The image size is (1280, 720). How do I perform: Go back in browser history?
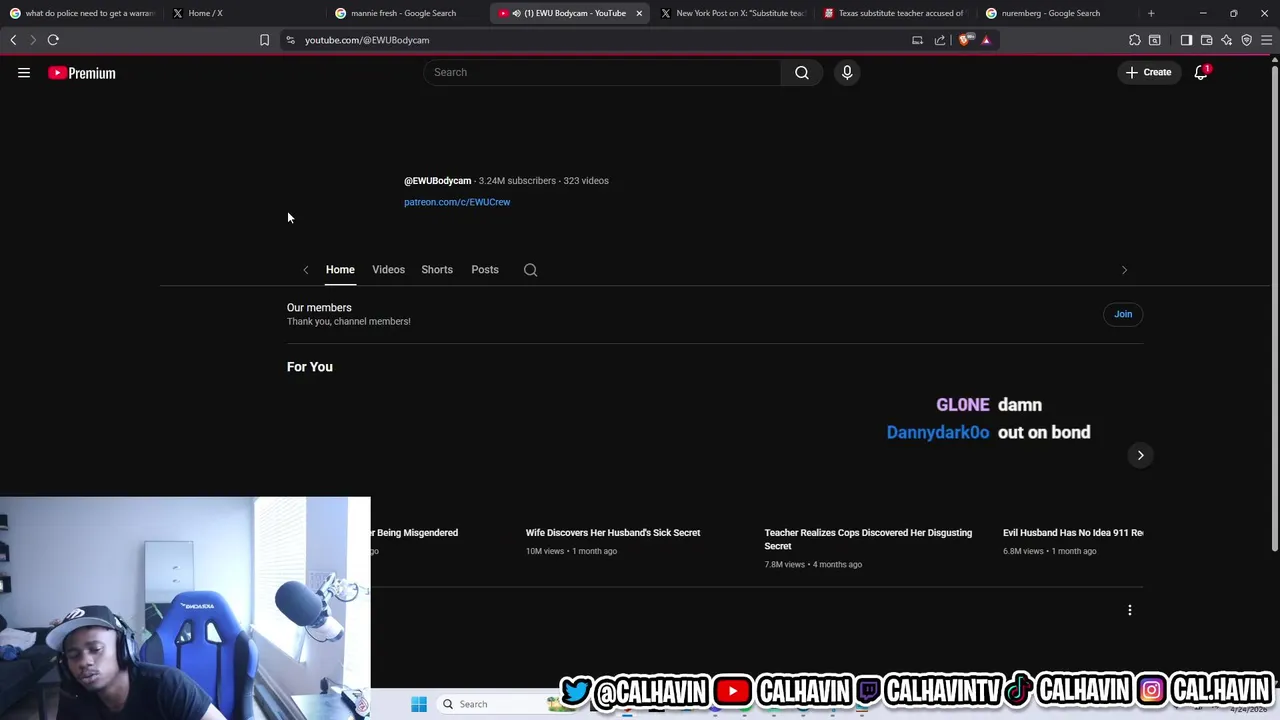click(x=13, y=40)
